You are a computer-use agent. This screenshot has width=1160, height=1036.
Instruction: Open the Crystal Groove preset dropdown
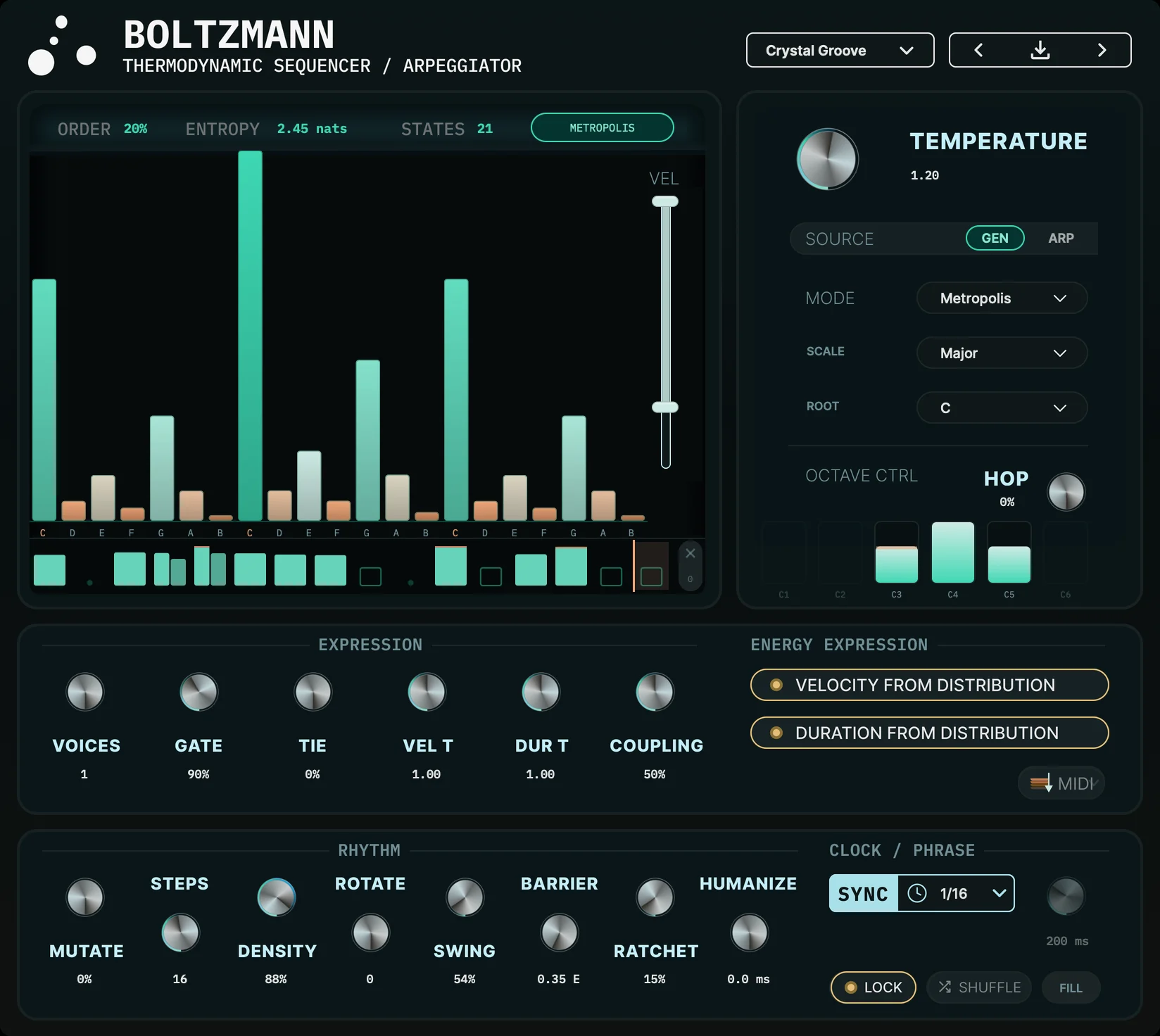840,50
